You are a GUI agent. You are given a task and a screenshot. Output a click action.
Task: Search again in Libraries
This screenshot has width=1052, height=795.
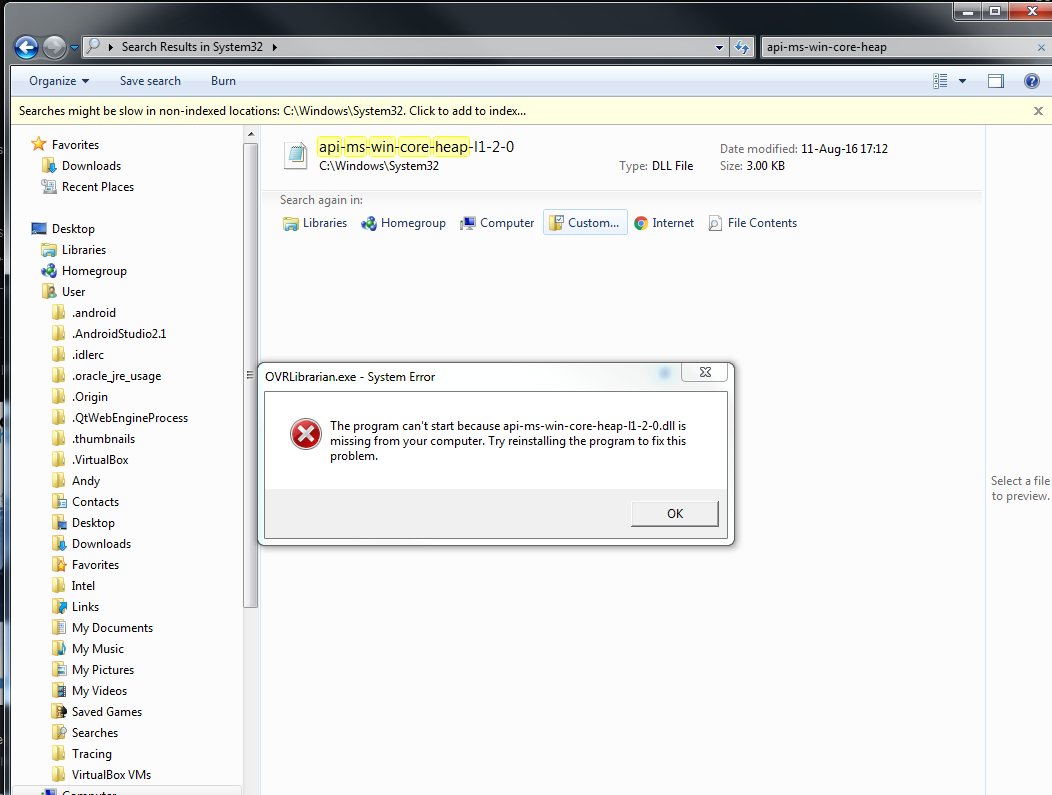click(315, 223)
